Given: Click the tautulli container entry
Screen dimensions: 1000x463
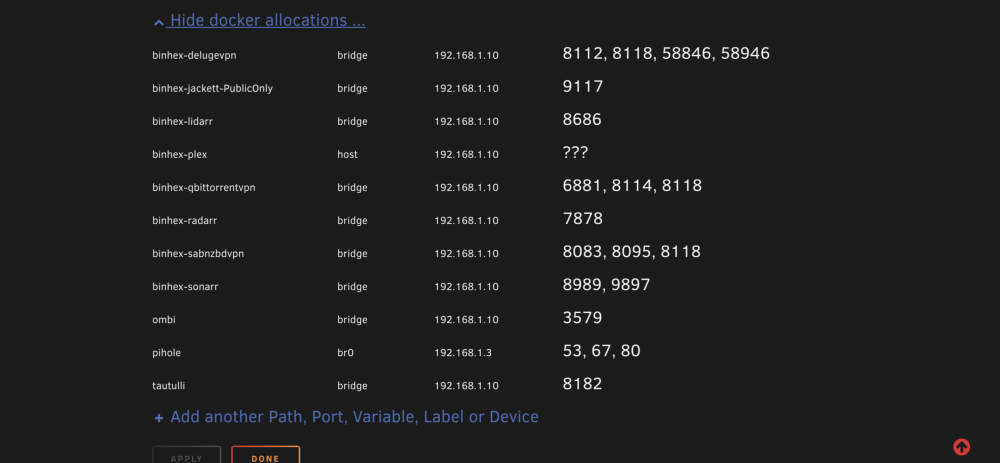Looking at the screenshot, I should pyautogui.click(x=169, y=386).
